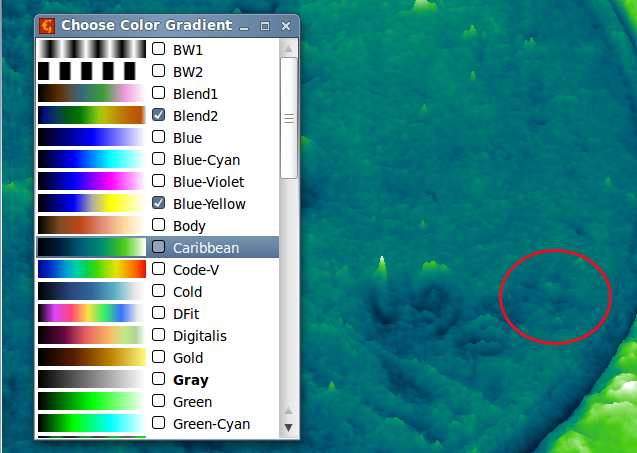Select the Blue-Yellow gradient swatch
Image resolution: width=637 pixels, height=453 pixels.
[x=92, y=203]
